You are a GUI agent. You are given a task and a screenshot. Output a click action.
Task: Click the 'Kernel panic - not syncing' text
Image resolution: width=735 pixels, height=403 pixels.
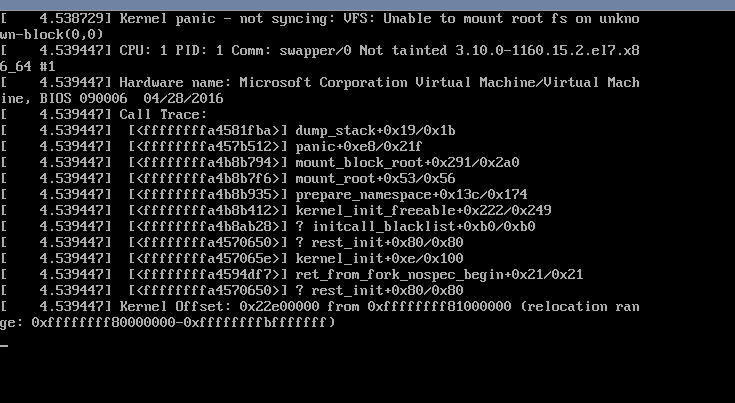click(x=209, y=19)
